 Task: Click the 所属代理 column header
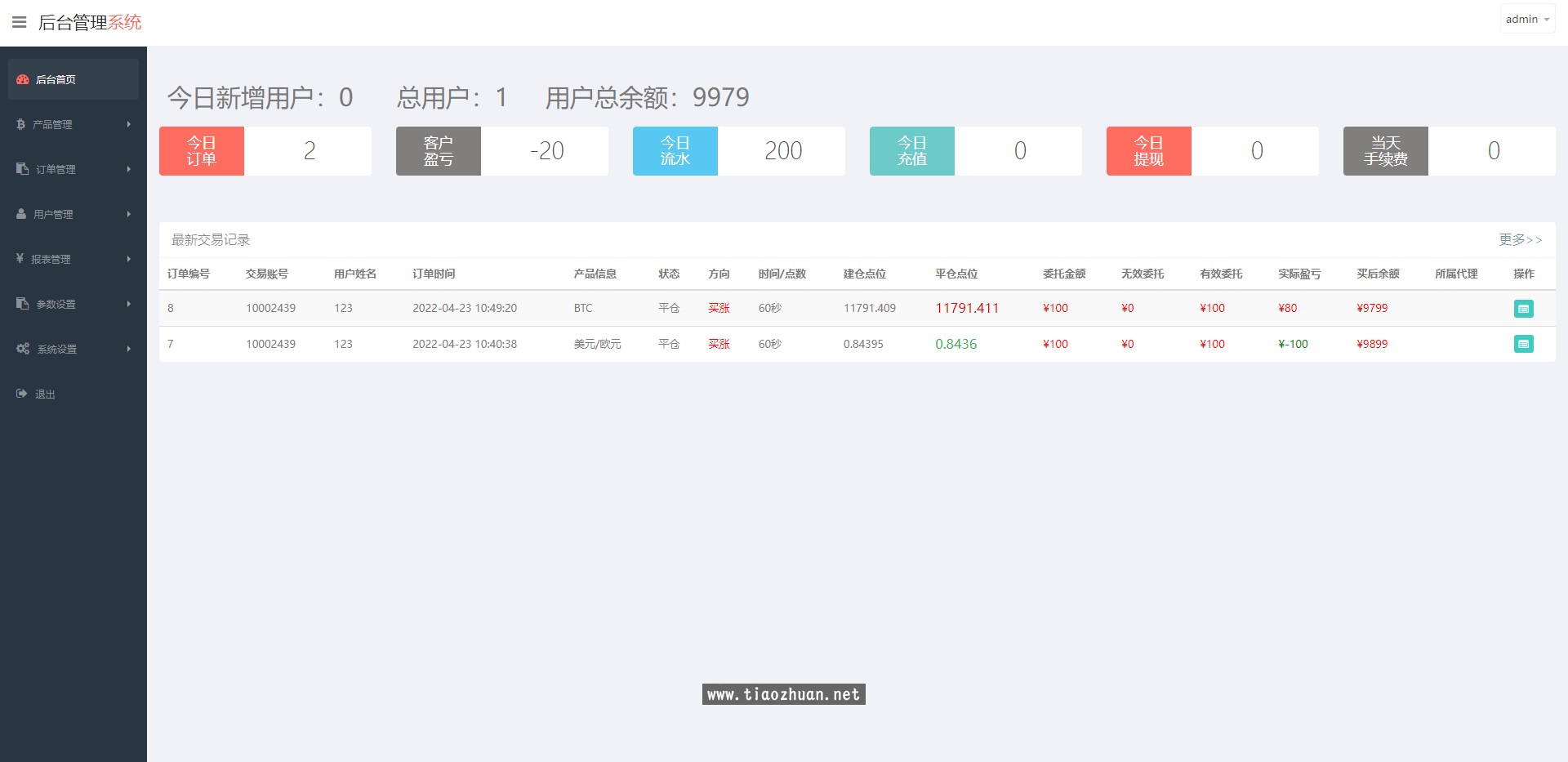click(x=1456, y=274)
